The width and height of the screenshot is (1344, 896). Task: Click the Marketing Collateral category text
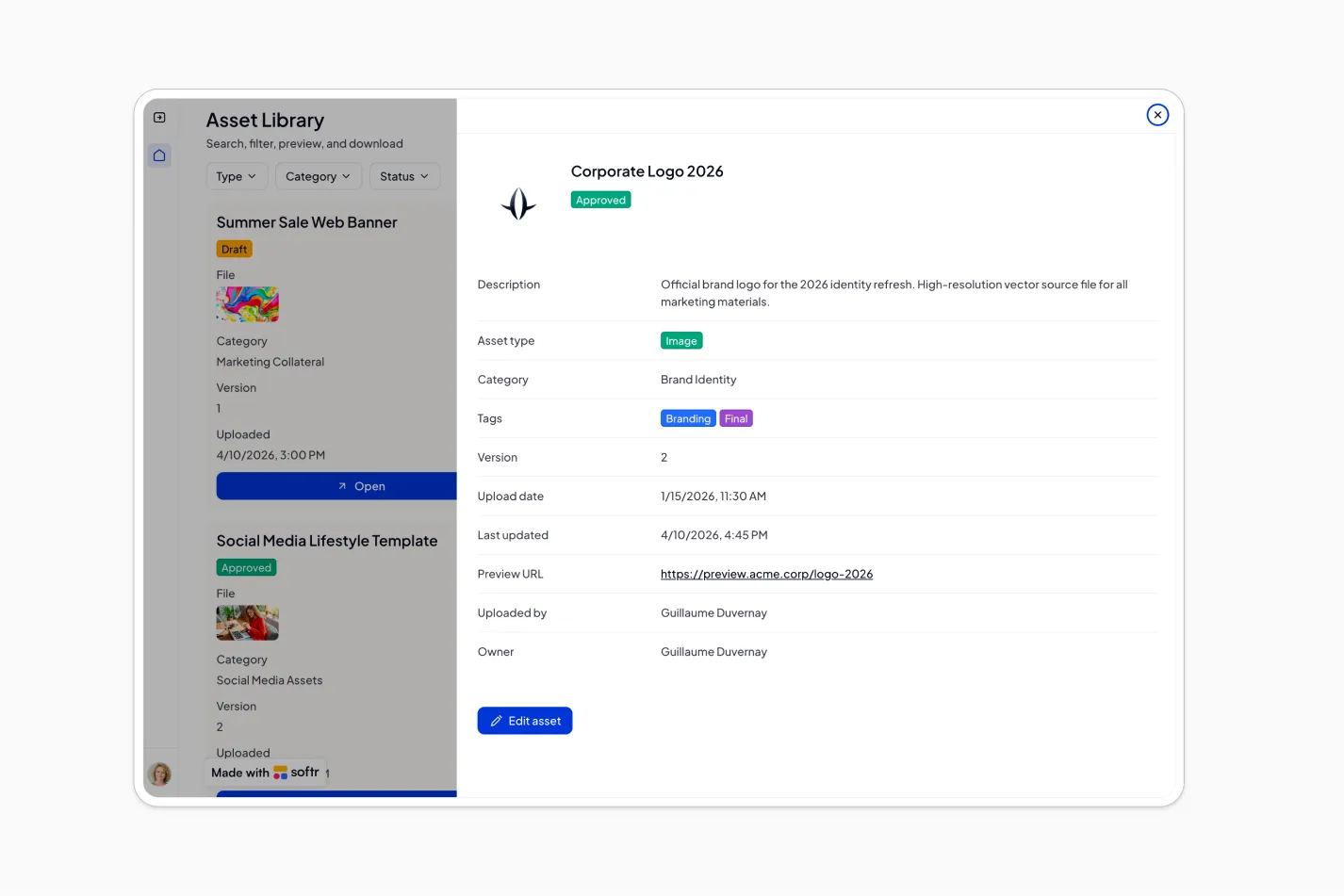(x=270, y=362)
